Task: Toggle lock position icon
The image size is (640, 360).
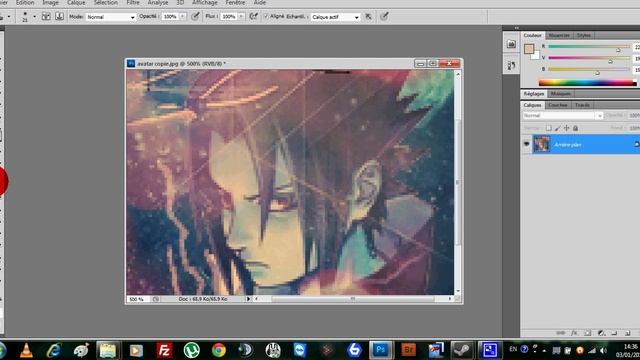Action: point(567,128)
